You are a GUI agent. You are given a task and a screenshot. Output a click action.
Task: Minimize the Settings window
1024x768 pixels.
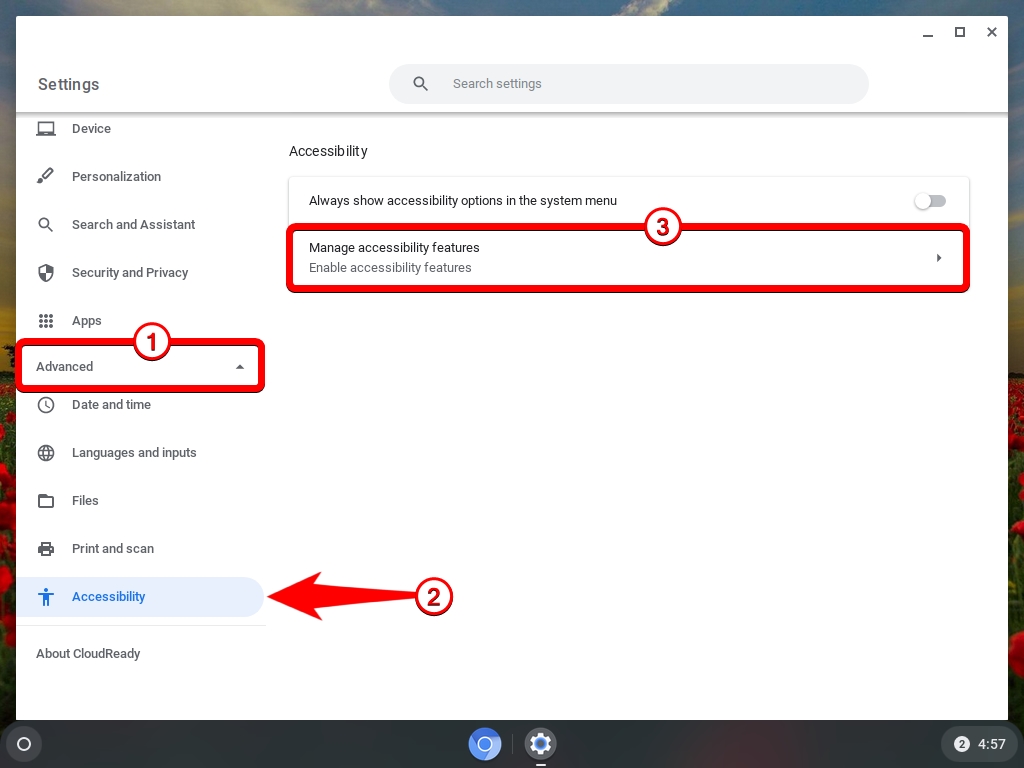pos(927,33)
